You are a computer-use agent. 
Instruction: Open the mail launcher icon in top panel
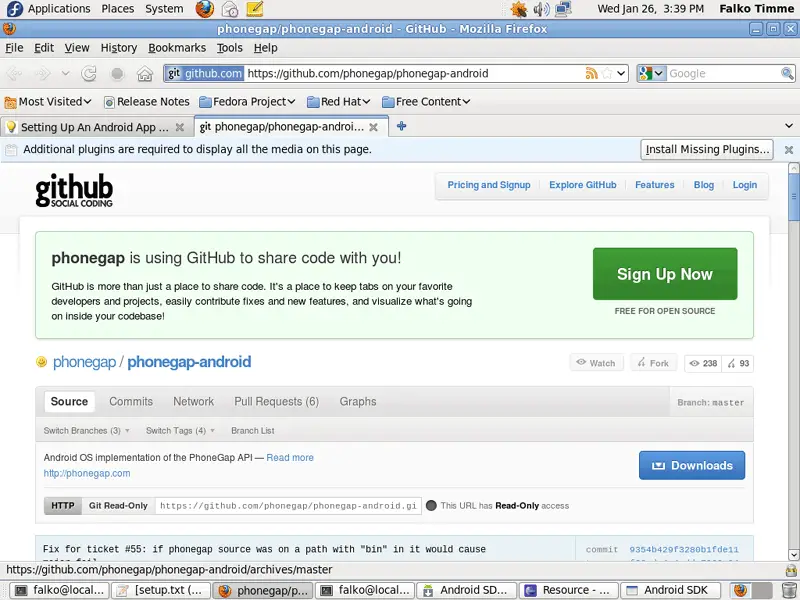click(230, 9)
